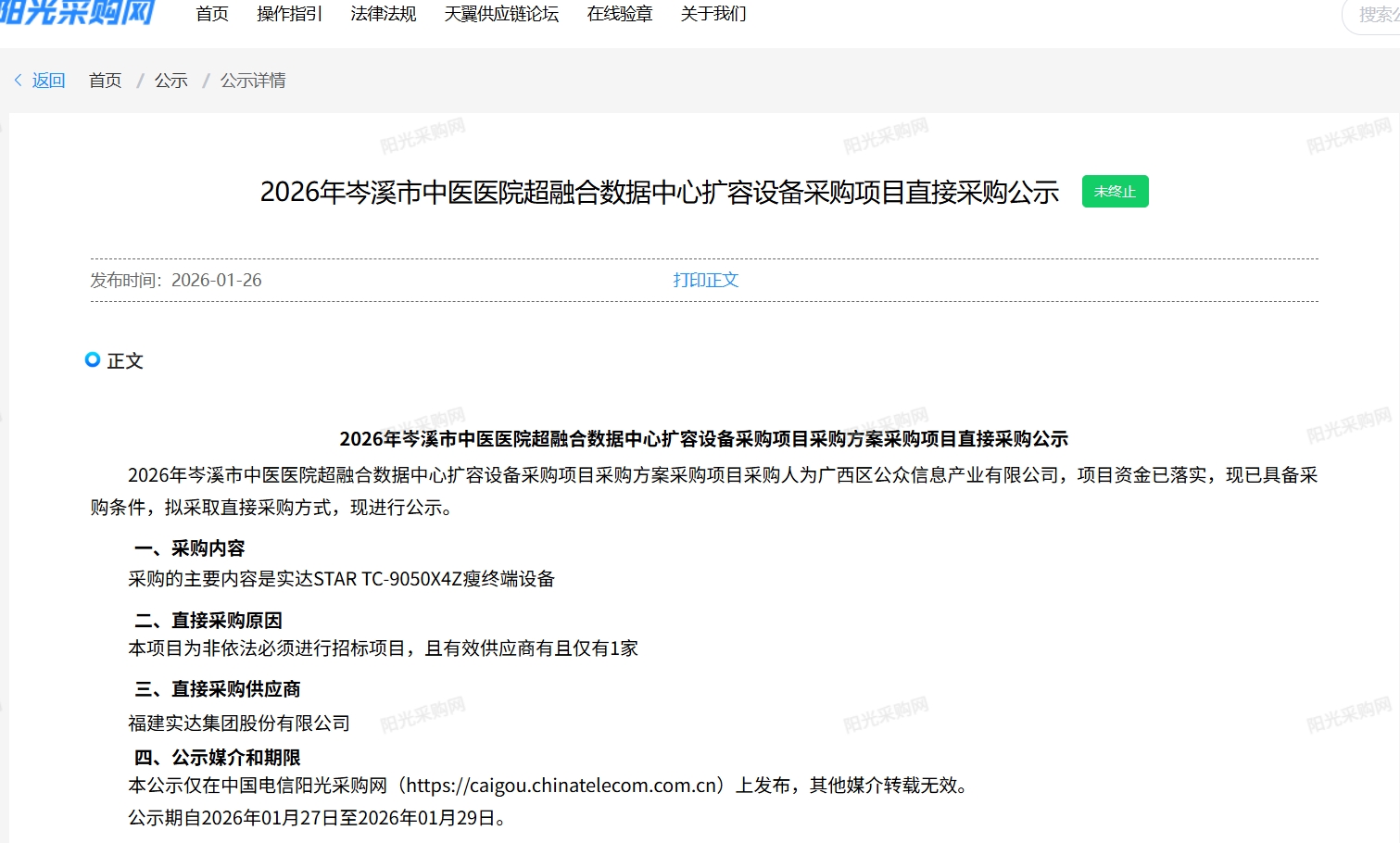Click the 公示详情 breadcrumb item
The height and width of the screenshot is (843, 1400).
pyautogui.click(x=253, y=81)
